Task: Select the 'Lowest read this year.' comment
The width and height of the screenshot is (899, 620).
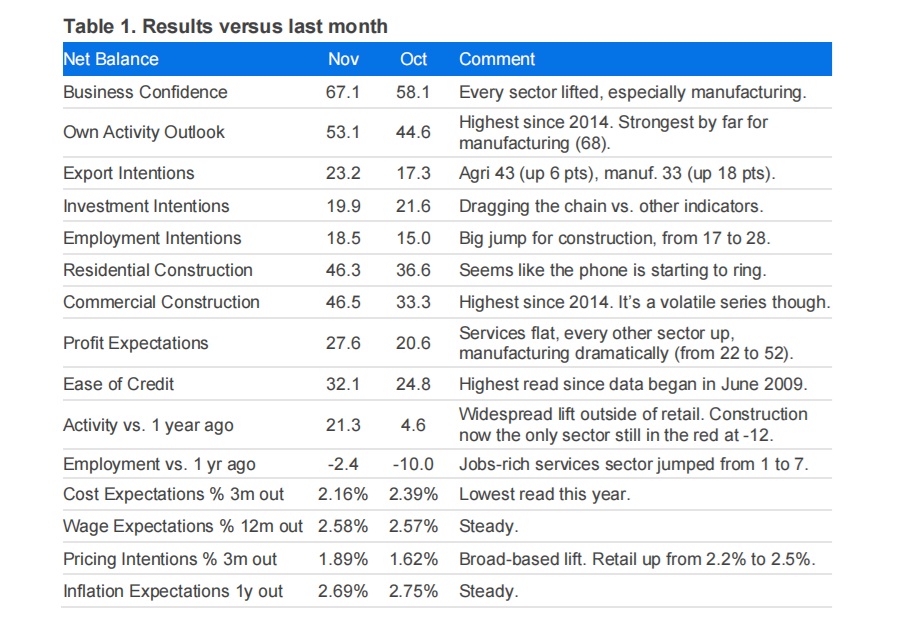Action: (x=545, y=494)
